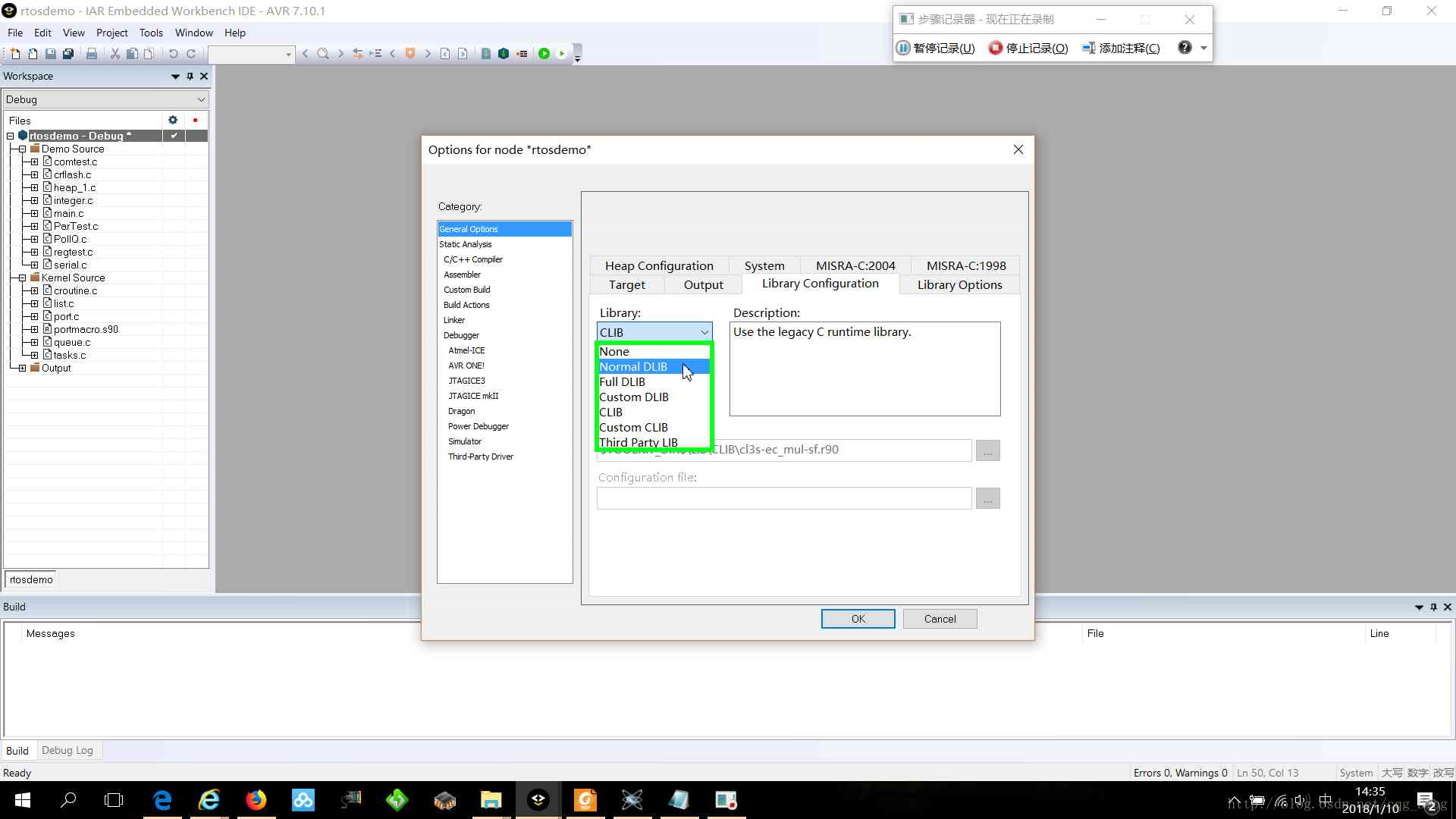Click the New Document toolbar icon

coord(15,54)
